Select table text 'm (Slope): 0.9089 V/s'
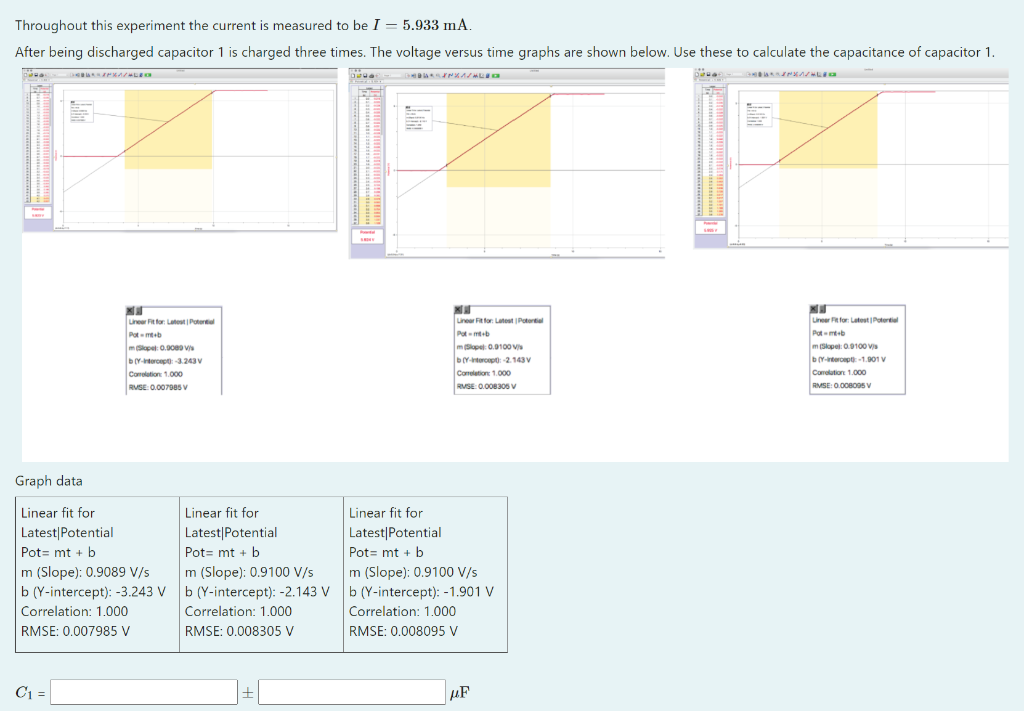 85,572
